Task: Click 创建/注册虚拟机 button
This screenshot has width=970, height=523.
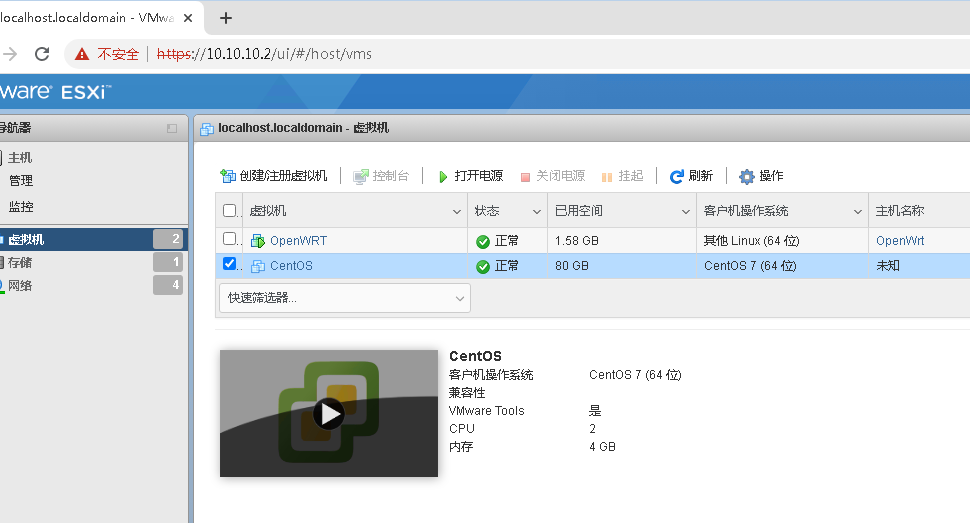Action: tap(273, 176)
